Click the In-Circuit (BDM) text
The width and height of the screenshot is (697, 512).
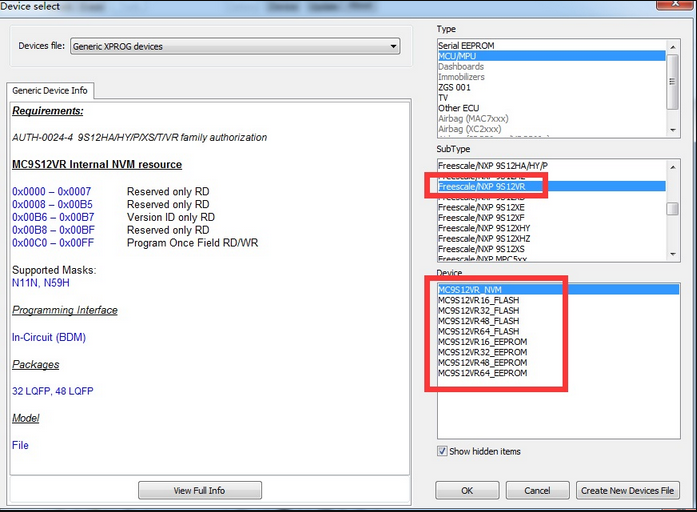point(49,337)
